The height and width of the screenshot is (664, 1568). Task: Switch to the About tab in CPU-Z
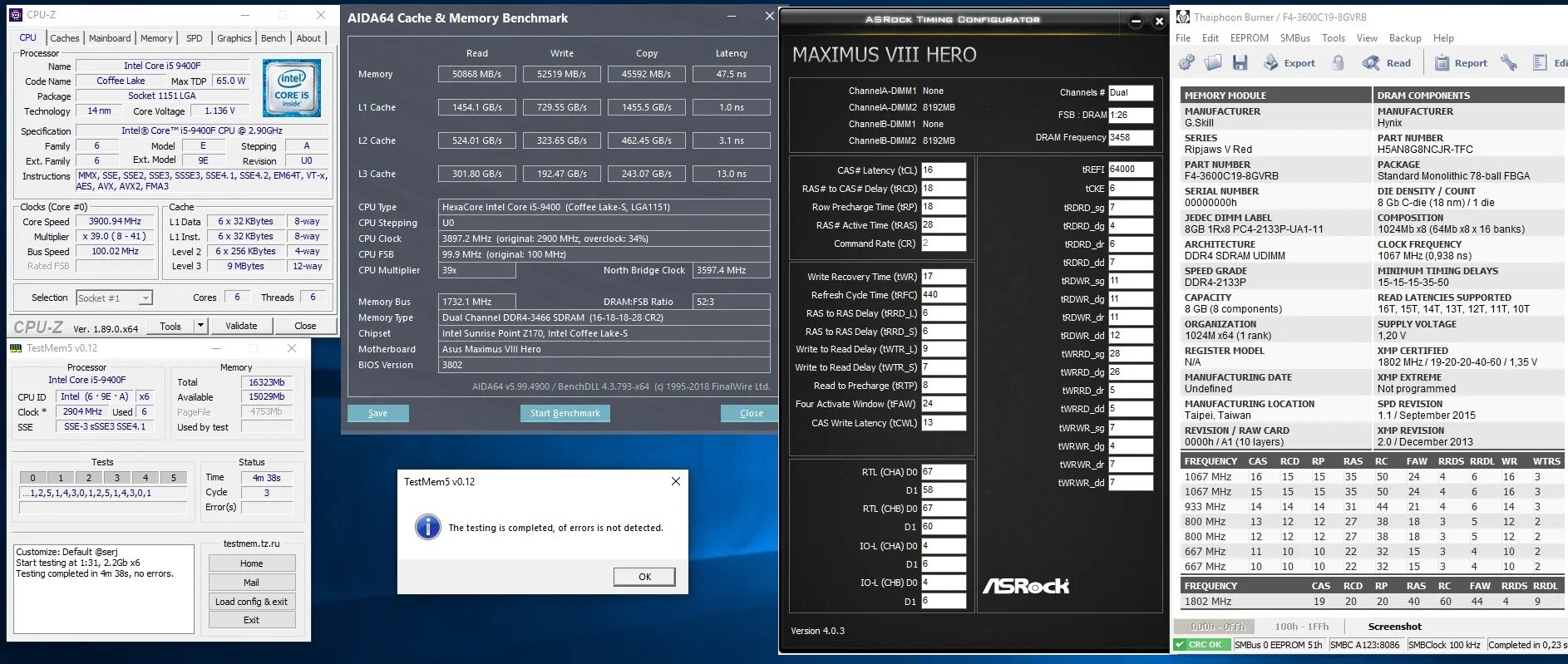(308, 38)
